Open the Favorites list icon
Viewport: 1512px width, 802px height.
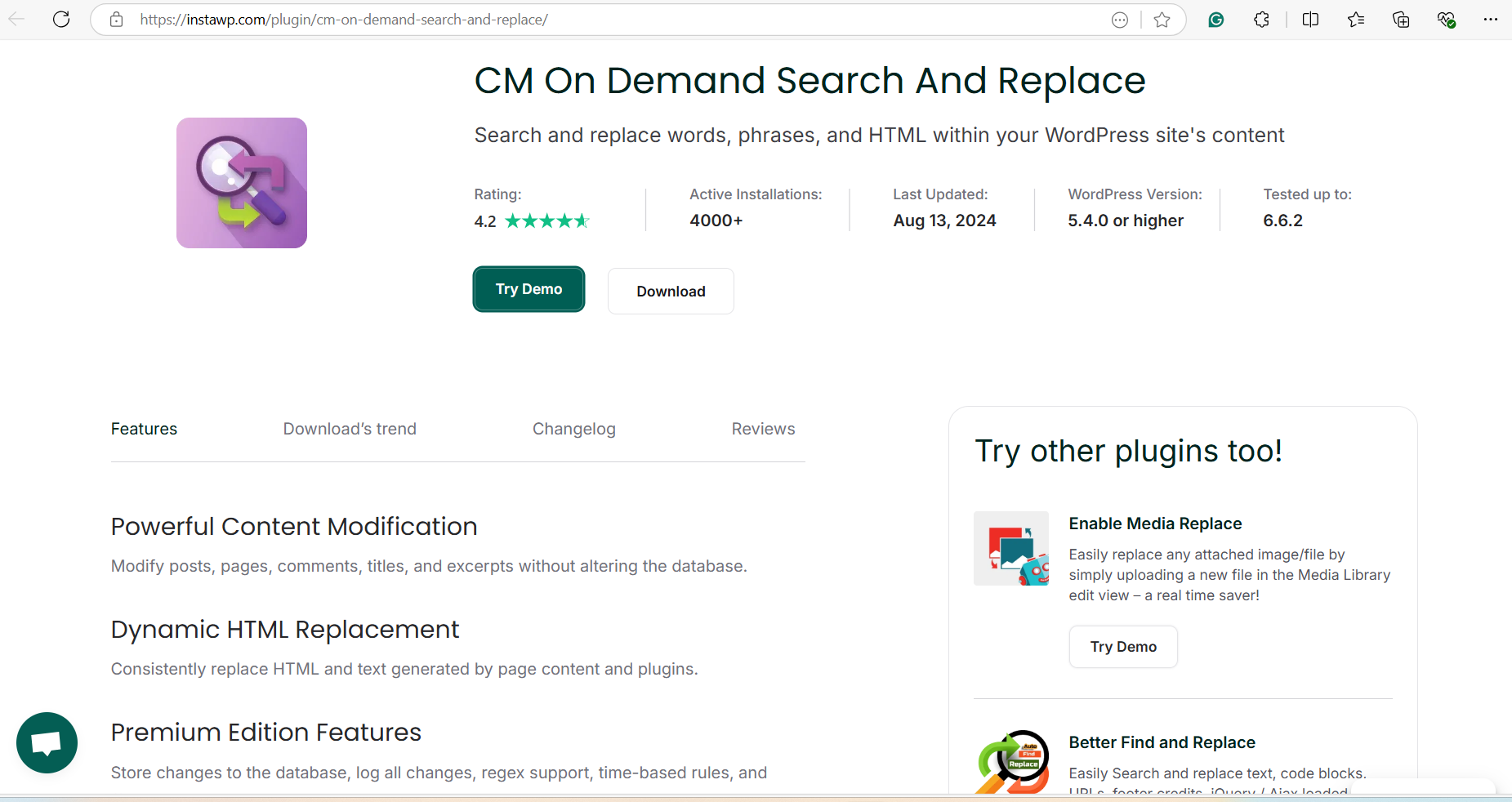1356,20
